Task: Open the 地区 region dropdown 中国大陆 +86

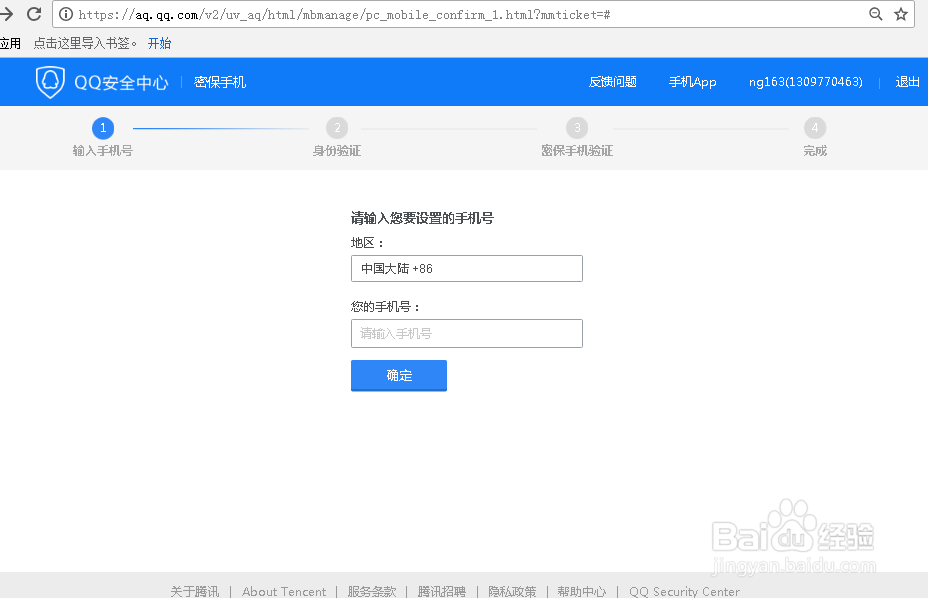Action: pos(467,269)
